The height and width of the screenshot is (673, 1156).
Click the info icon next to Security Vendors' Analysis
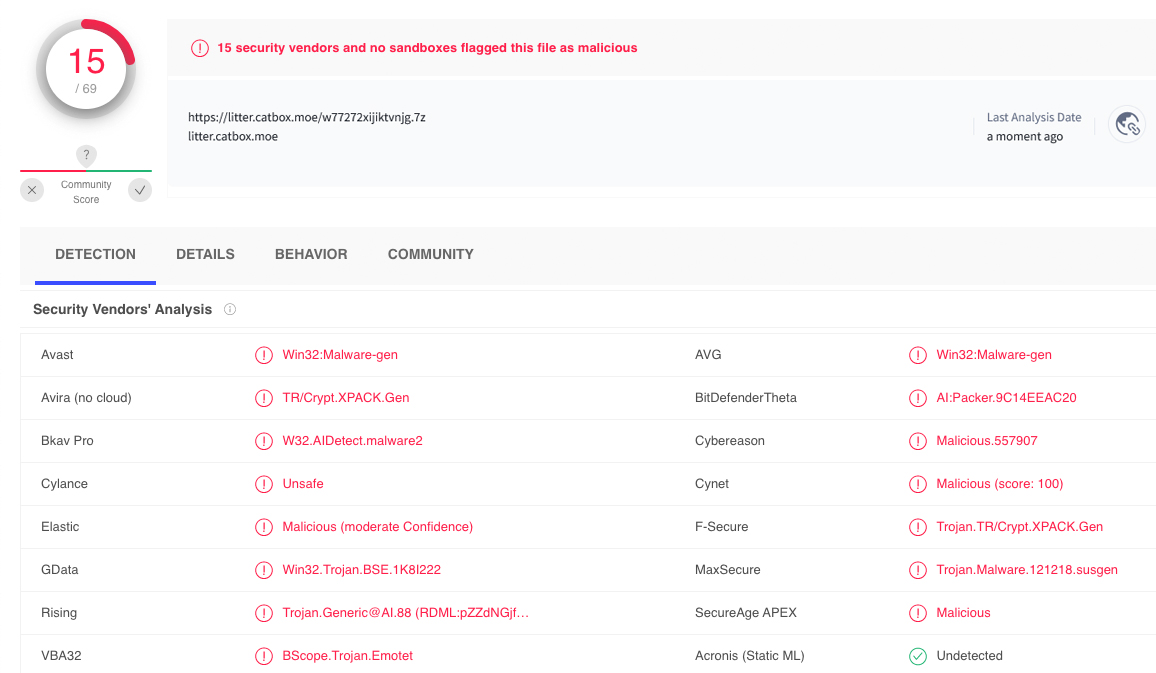point(230,310)
